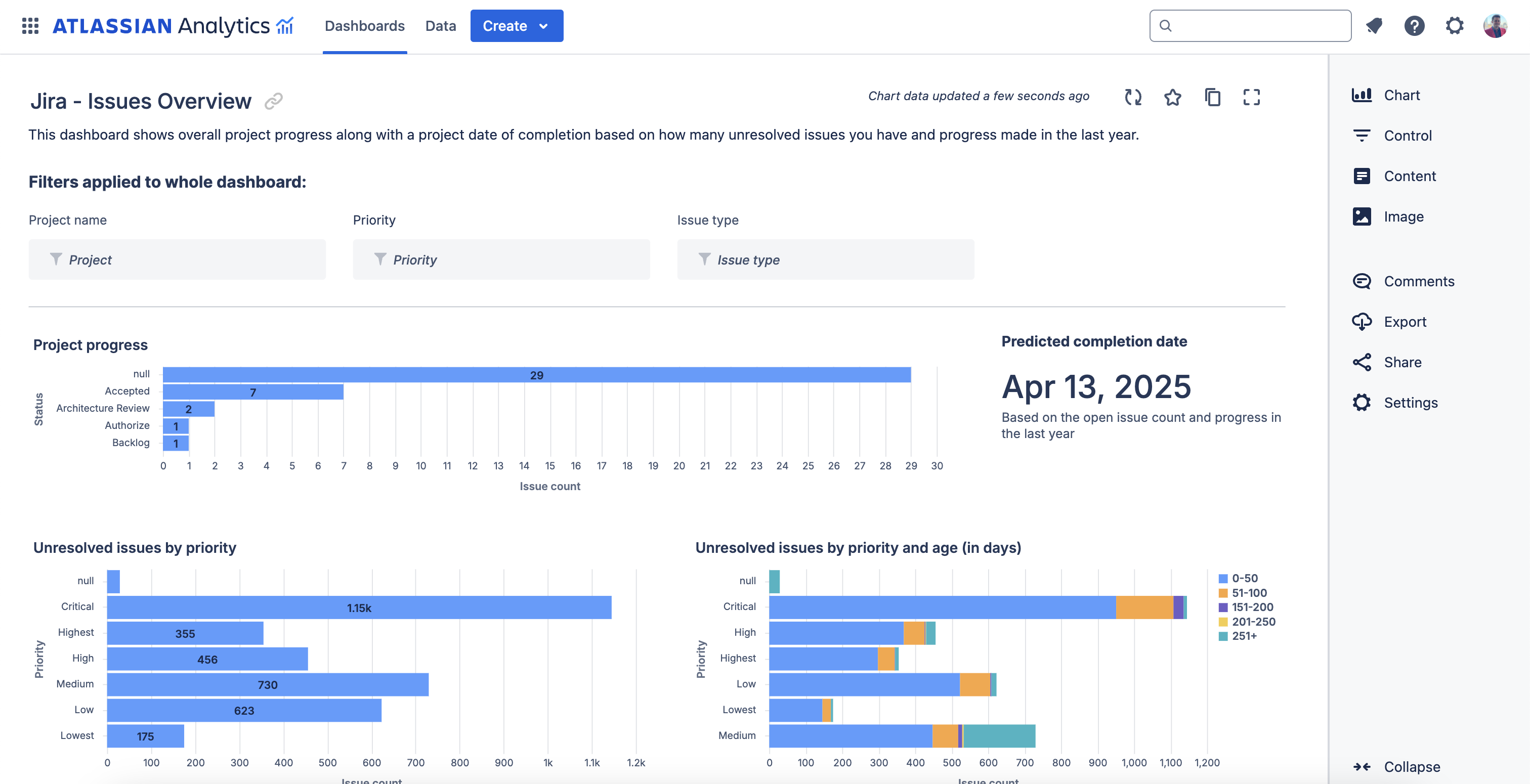Screen dimensions: 1530x784
Task: Click the Low bar labeled 623
Action: click(244, 710)
